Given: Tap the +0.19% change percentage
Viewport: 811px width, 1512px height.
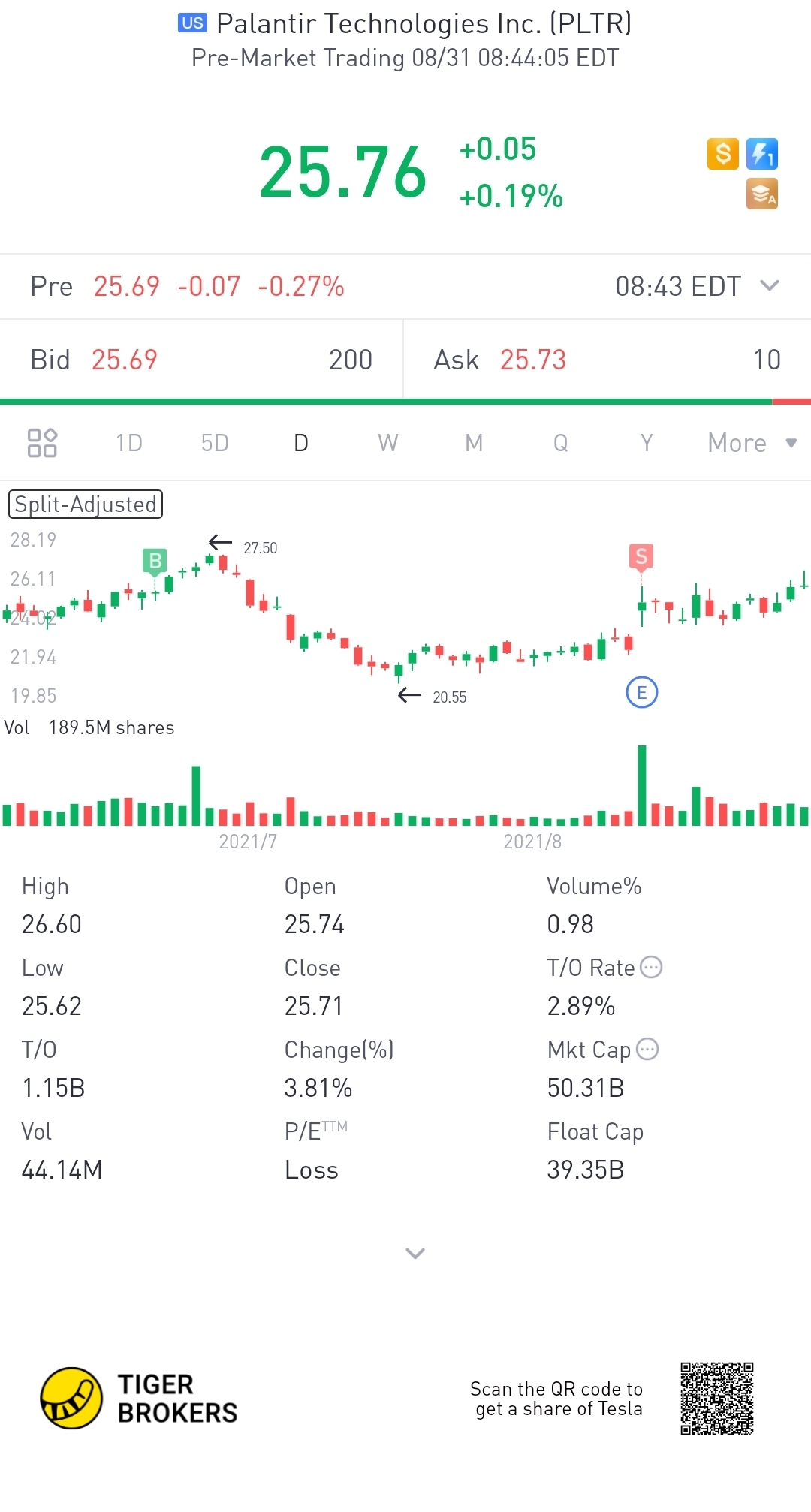Looking at the screenshot, I should coord(511,197).
